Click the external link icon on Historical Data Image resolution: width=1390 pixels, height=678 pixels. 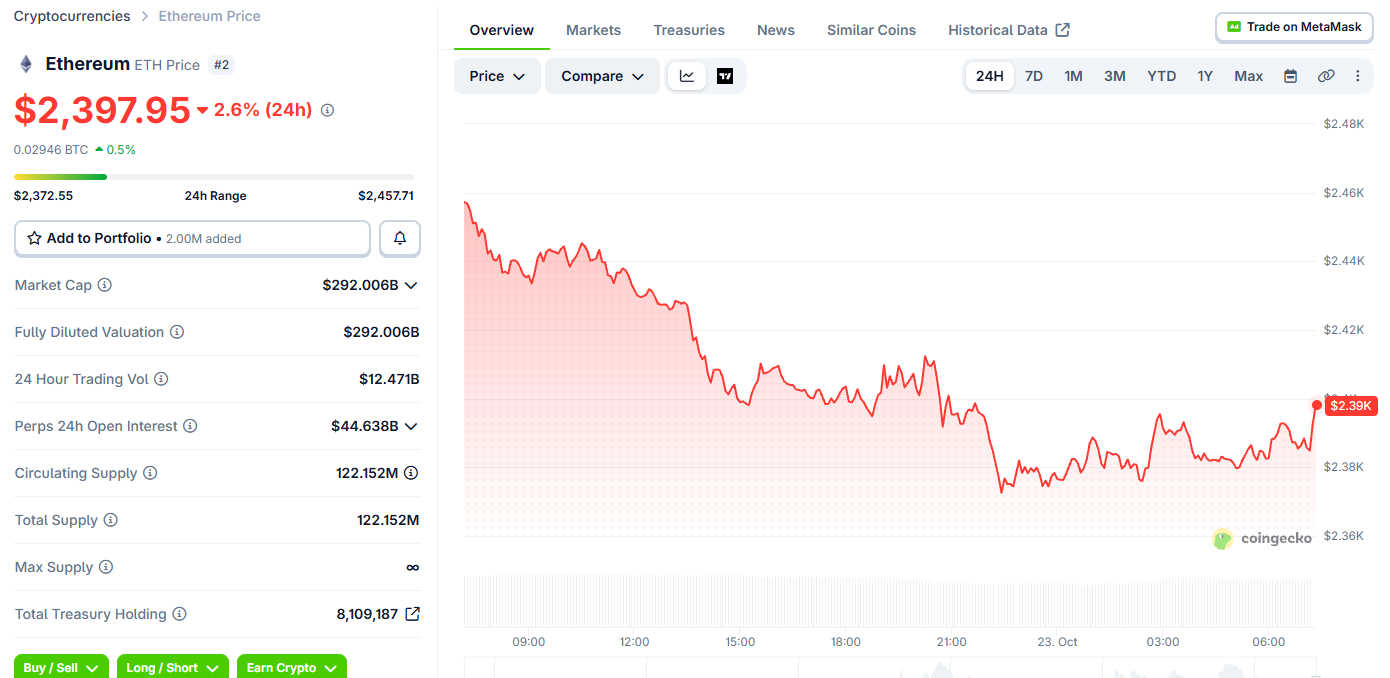1063,30
